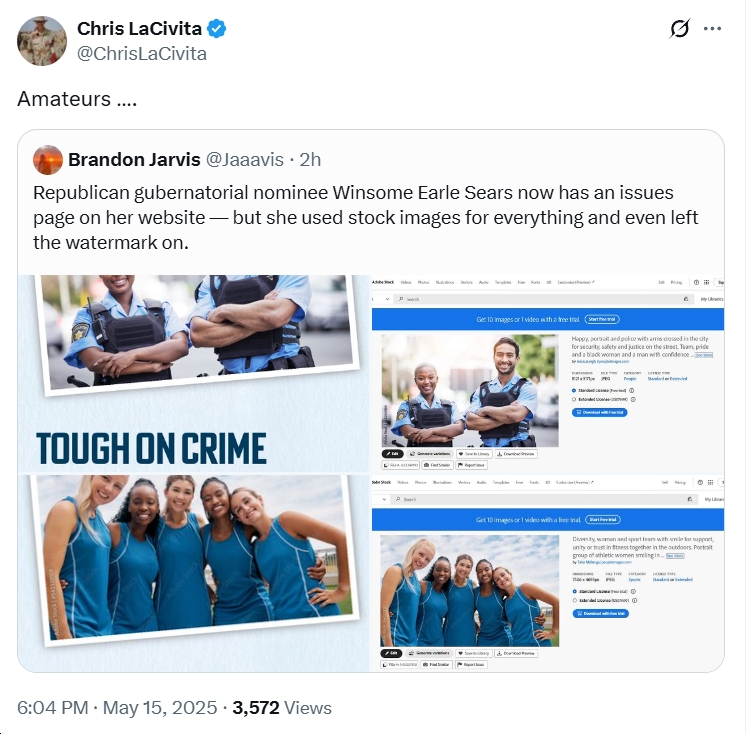Click Chris LaCivita's profile avatar

42,41
